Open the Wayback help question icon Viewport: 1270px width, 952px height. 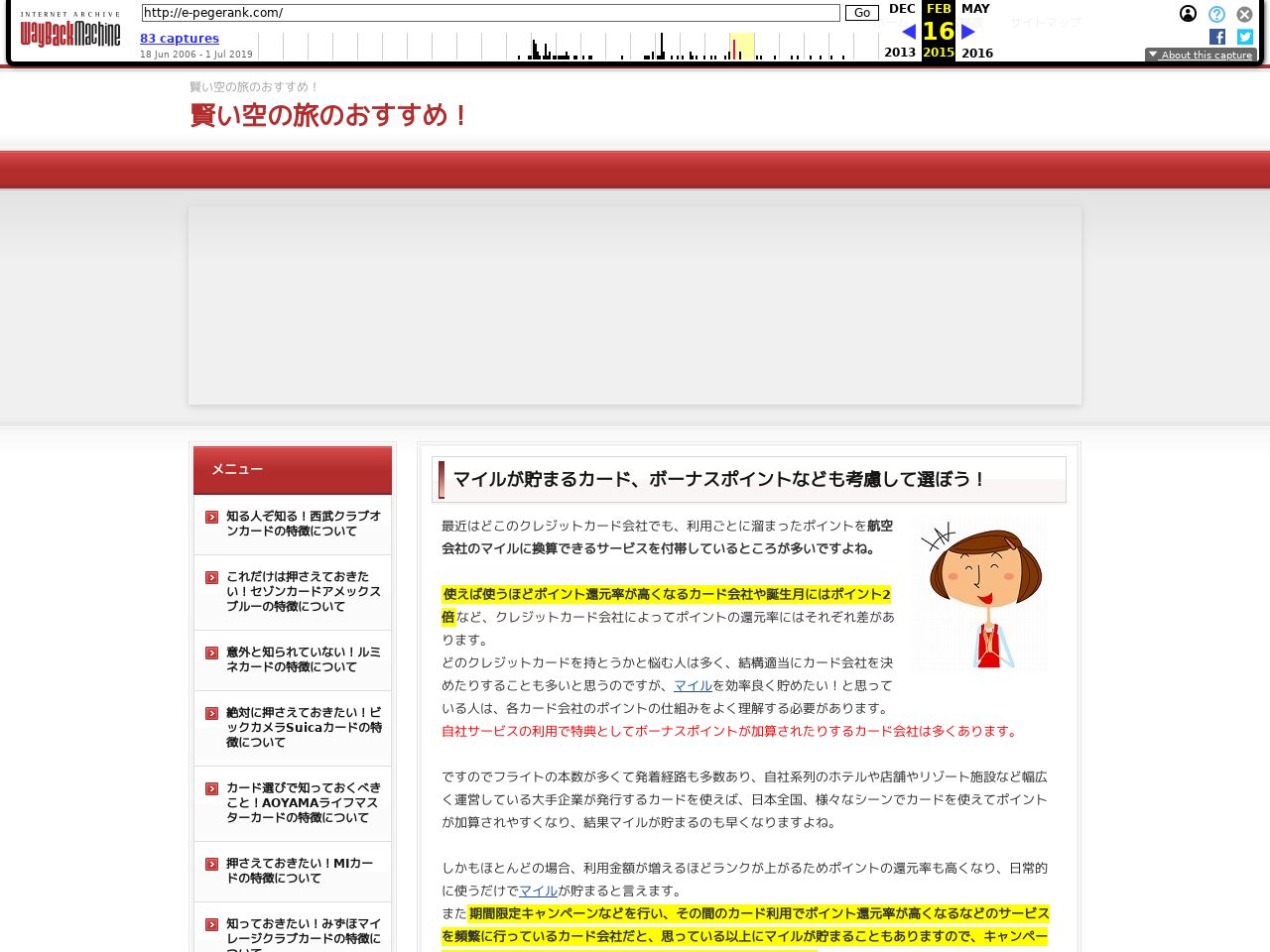pos(1216,14)
